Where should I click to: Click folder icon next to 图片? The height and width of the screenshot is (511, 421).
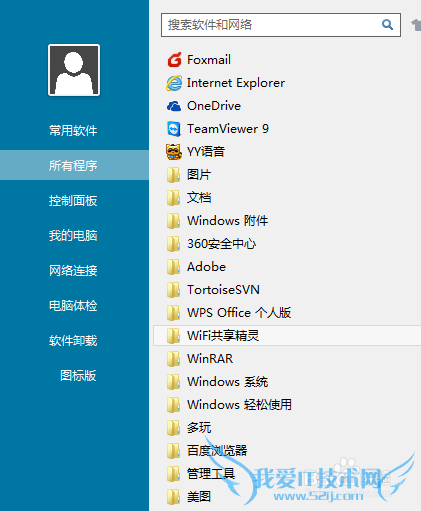pyautogui.click(x=174, y=175)
